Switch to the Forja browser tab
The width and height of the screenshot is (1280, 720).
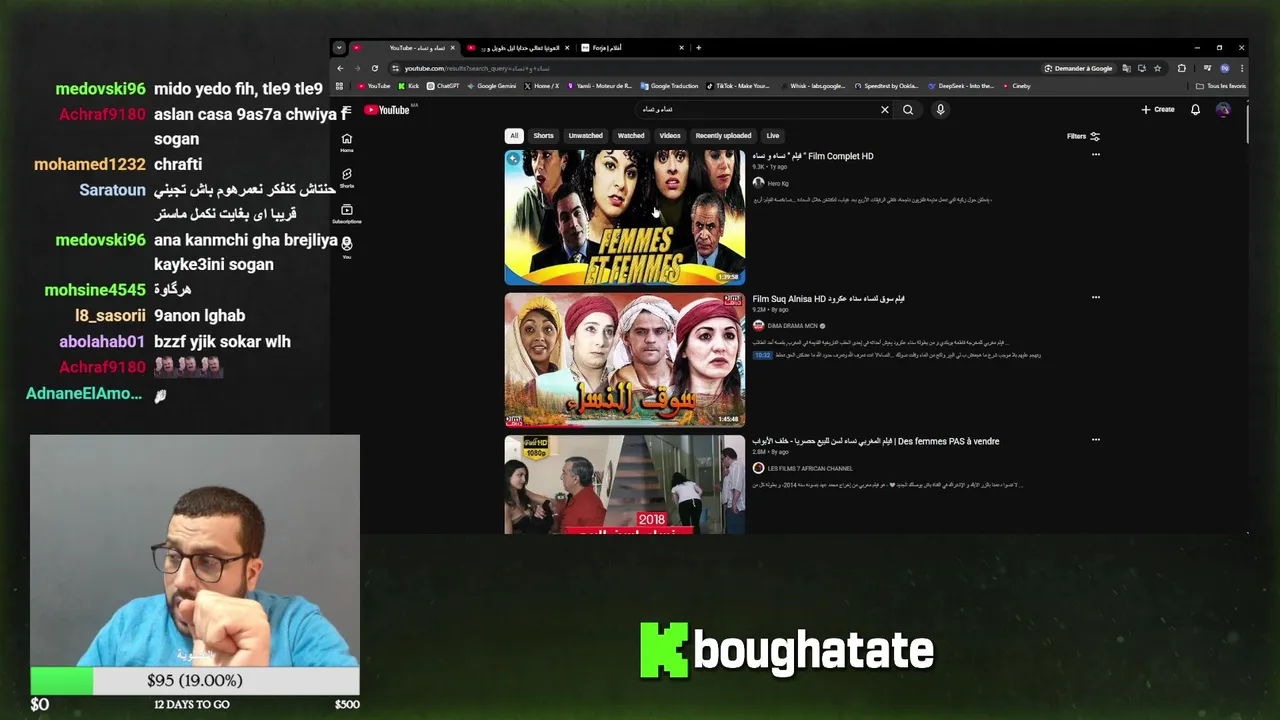coord(635,48)
